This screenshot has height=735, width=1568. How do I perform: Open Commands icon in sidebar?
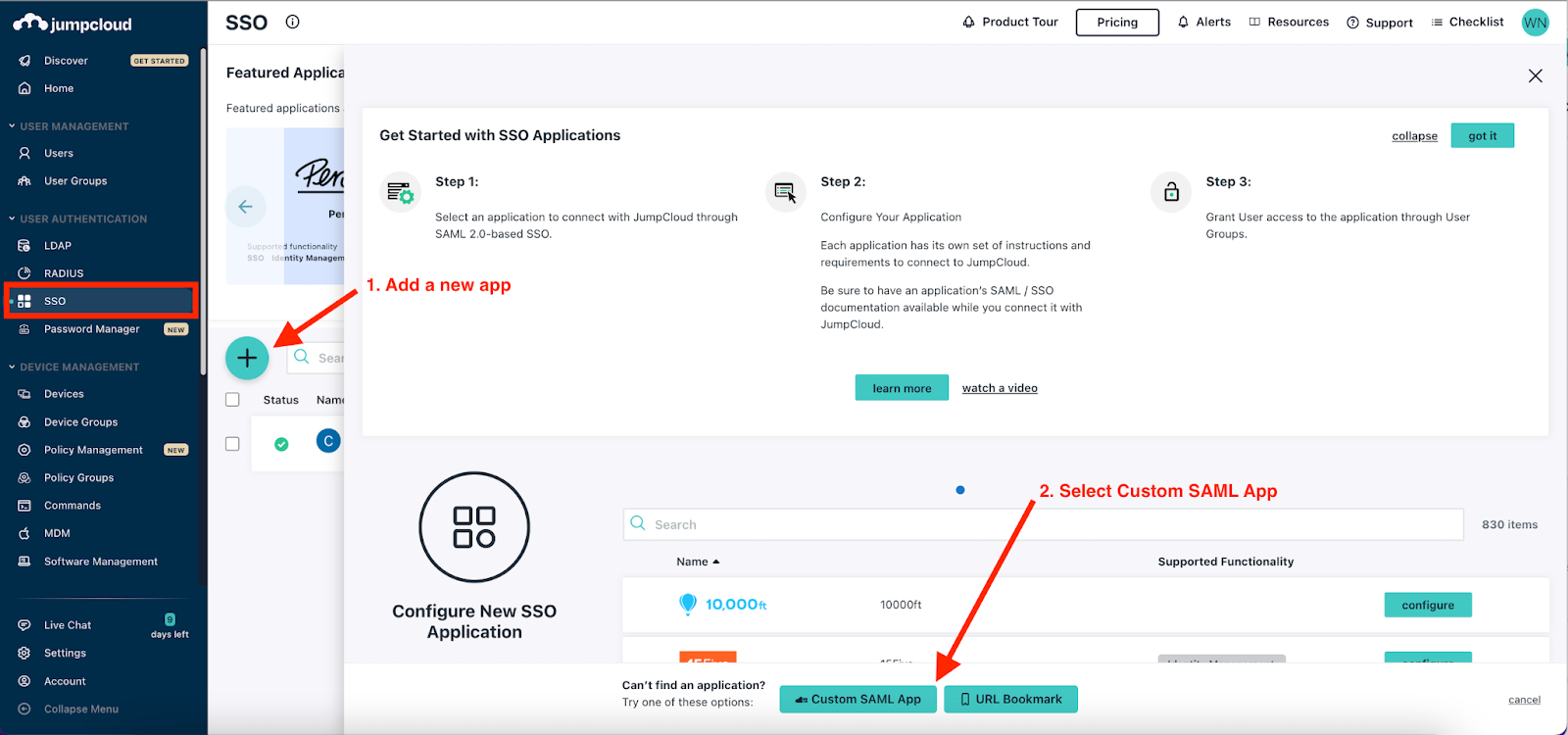click(24, 506)
